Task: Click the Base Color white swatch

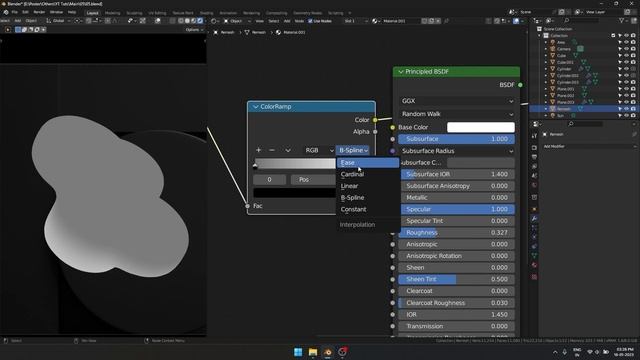Action: (481, 127)
